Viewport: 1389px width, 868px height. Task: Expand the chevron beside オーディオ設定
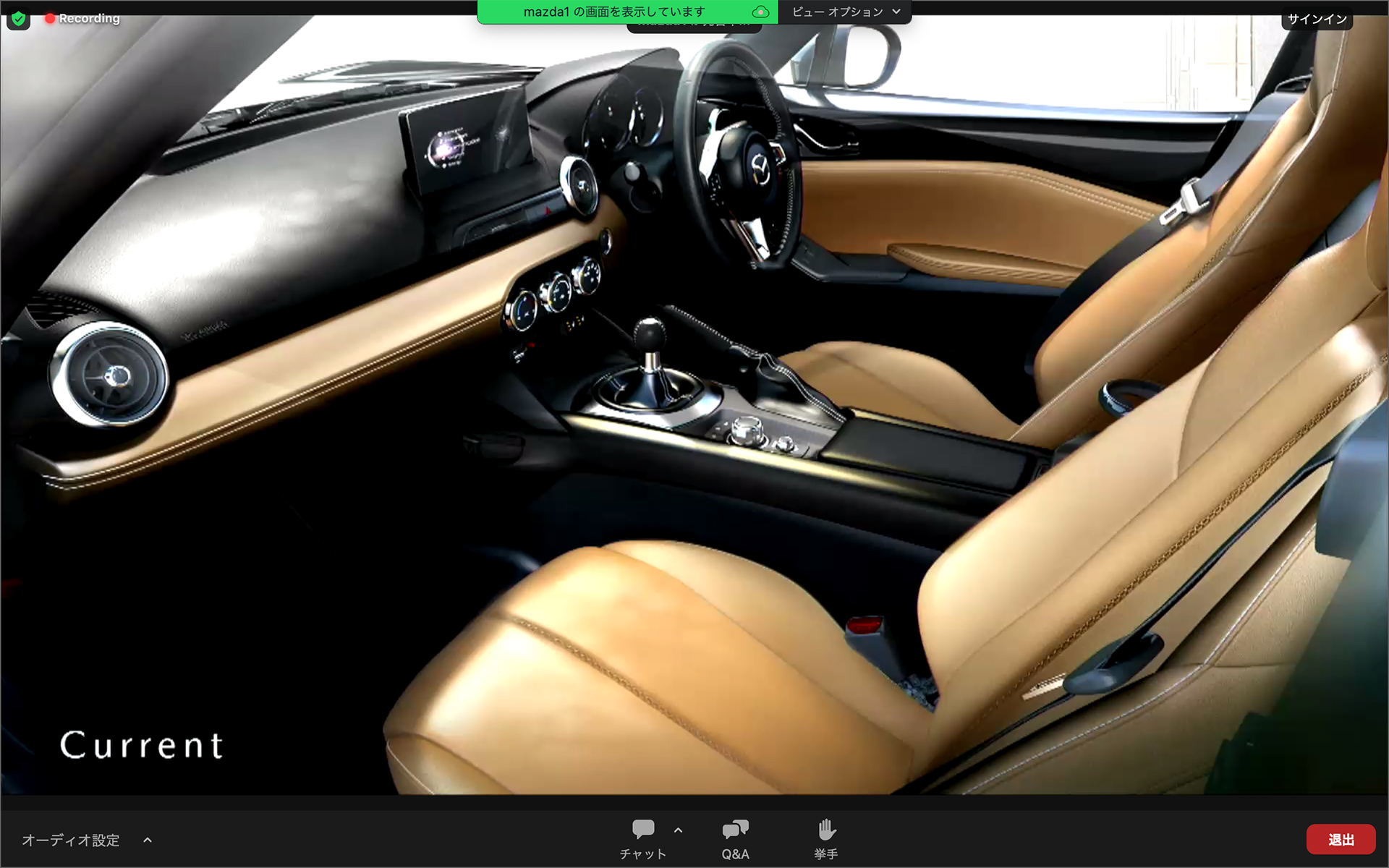(x=148, y=840)
